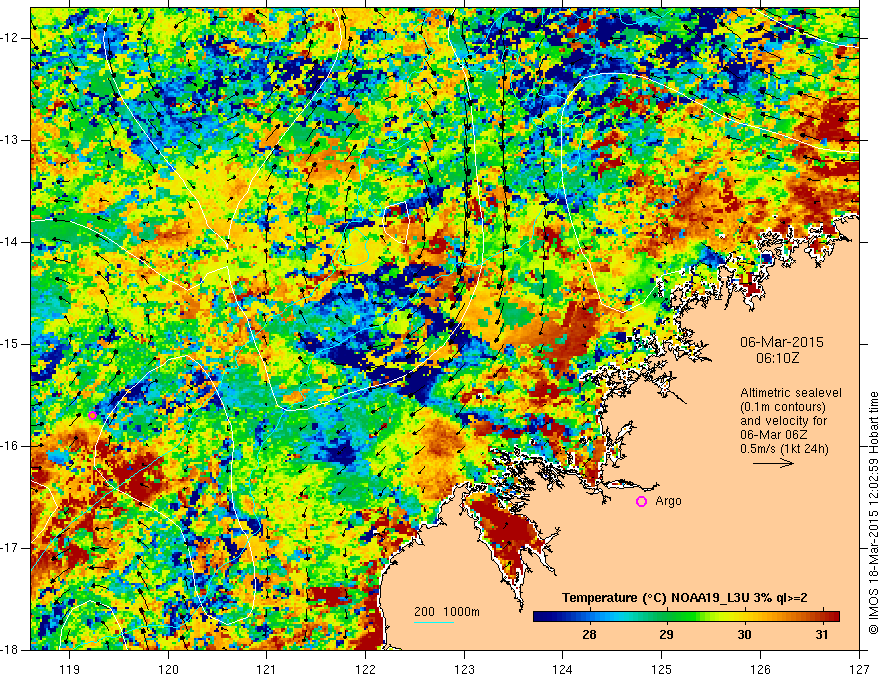Click the cyan bathymetry line sample
Image resolution: width=880 pixels, height=680 pixels.
(x=434, y=623)
